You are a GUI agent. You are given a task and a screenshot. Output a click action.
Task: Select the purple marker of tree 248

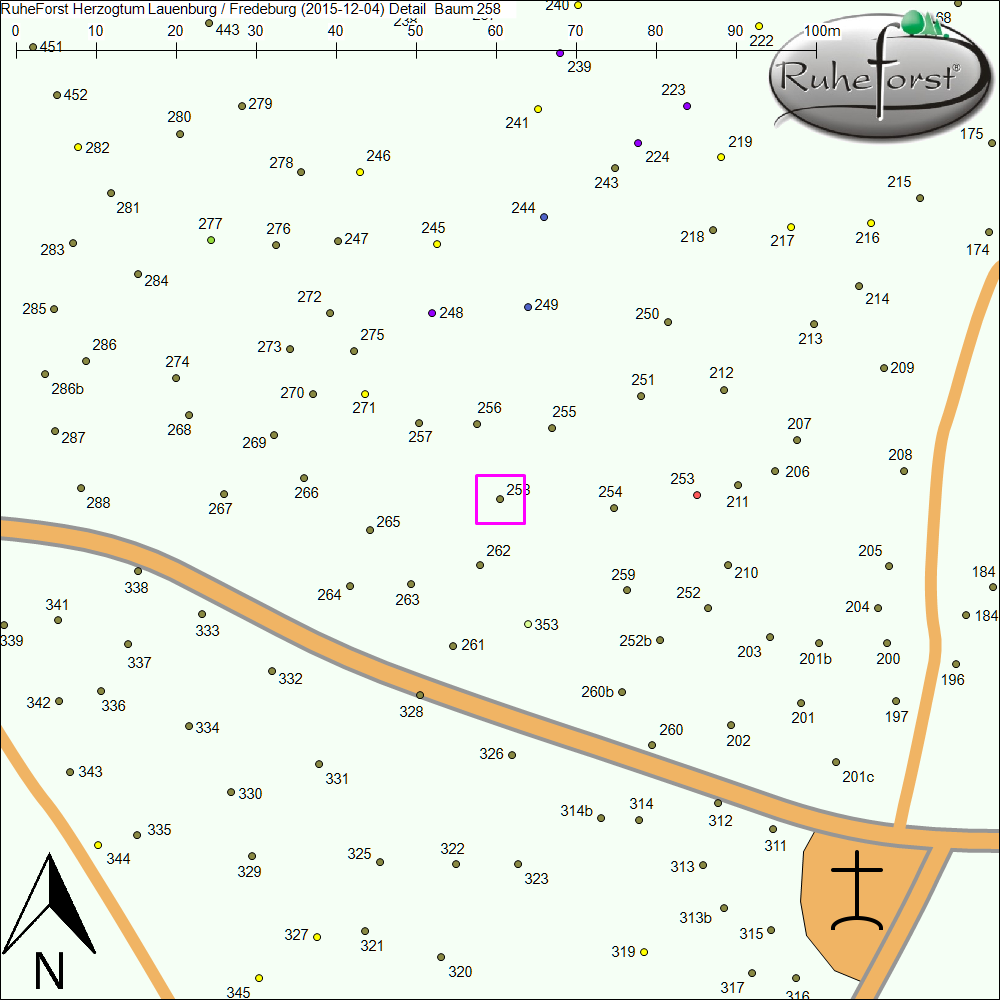[x=432, y=313]
